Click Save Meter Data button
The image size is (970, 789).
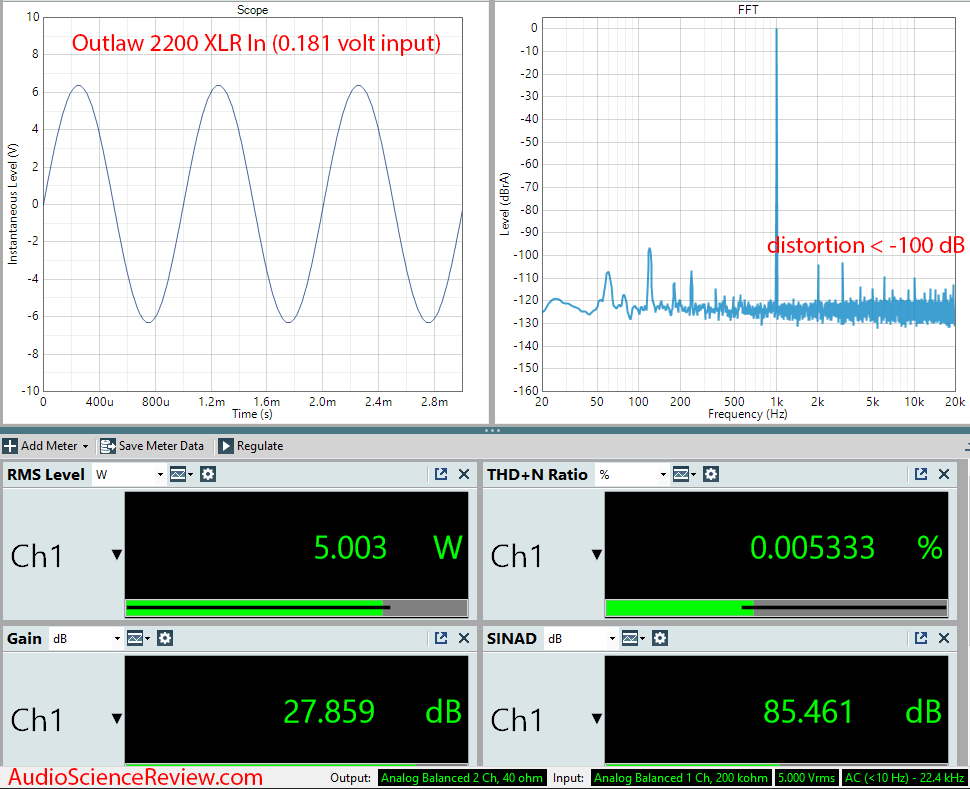(152, 446)
